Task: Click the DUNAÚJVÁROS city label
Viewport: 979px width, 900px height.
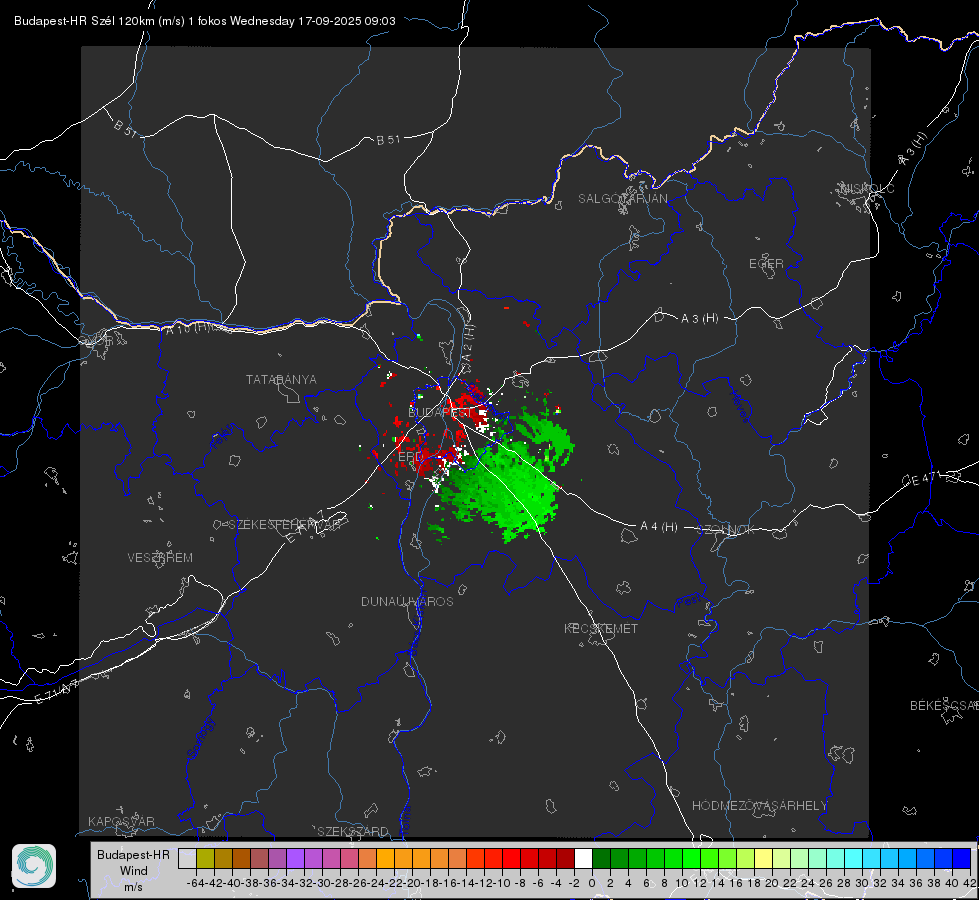Action: pos(407,601)
